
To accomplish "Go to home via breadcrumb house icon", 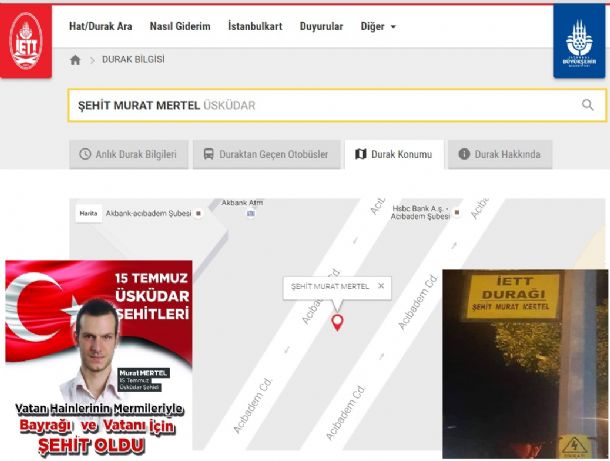I will tap(75, 60).
